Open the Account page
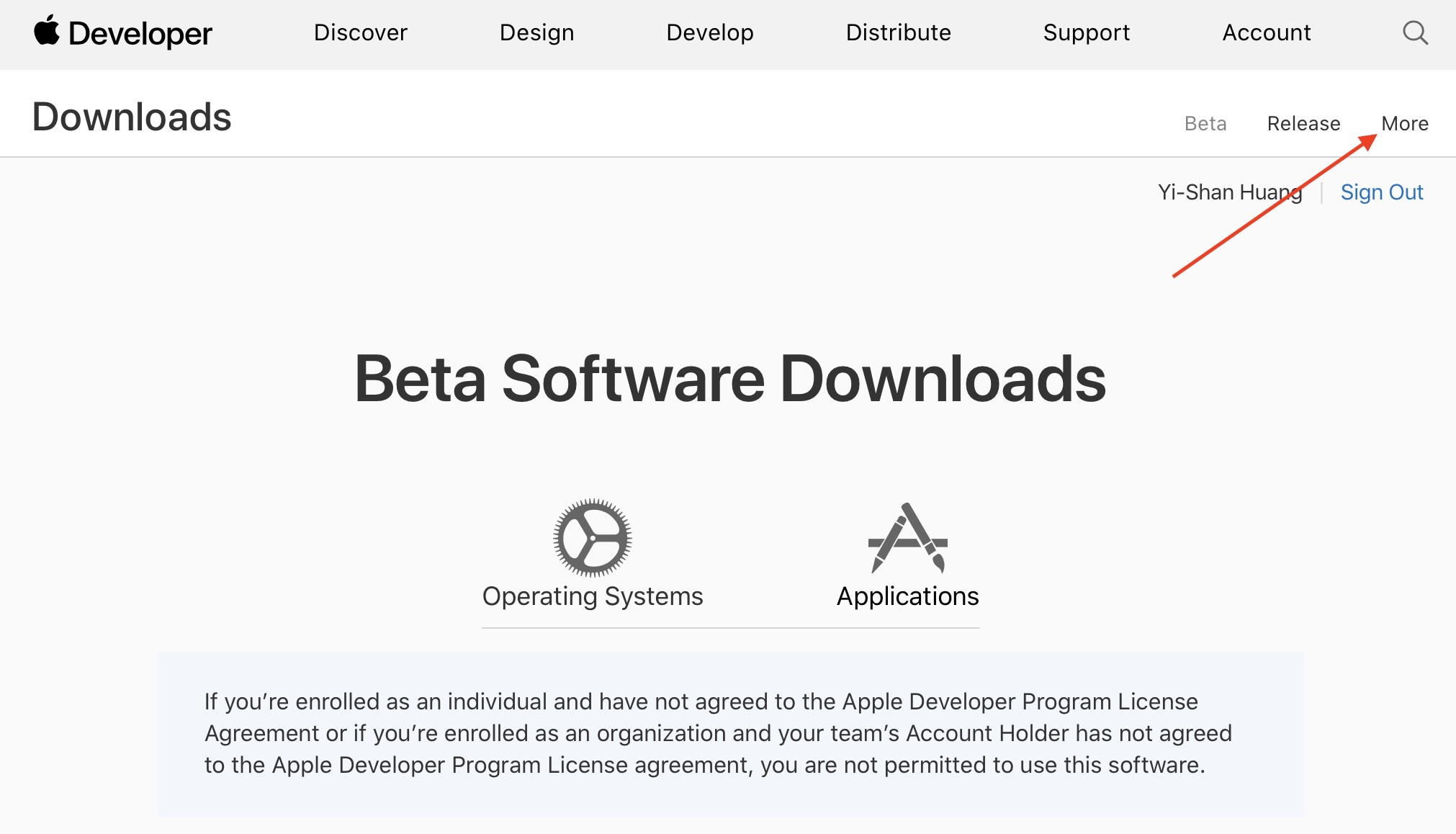Screen dimensions: 1456x834 (1266, 32)
